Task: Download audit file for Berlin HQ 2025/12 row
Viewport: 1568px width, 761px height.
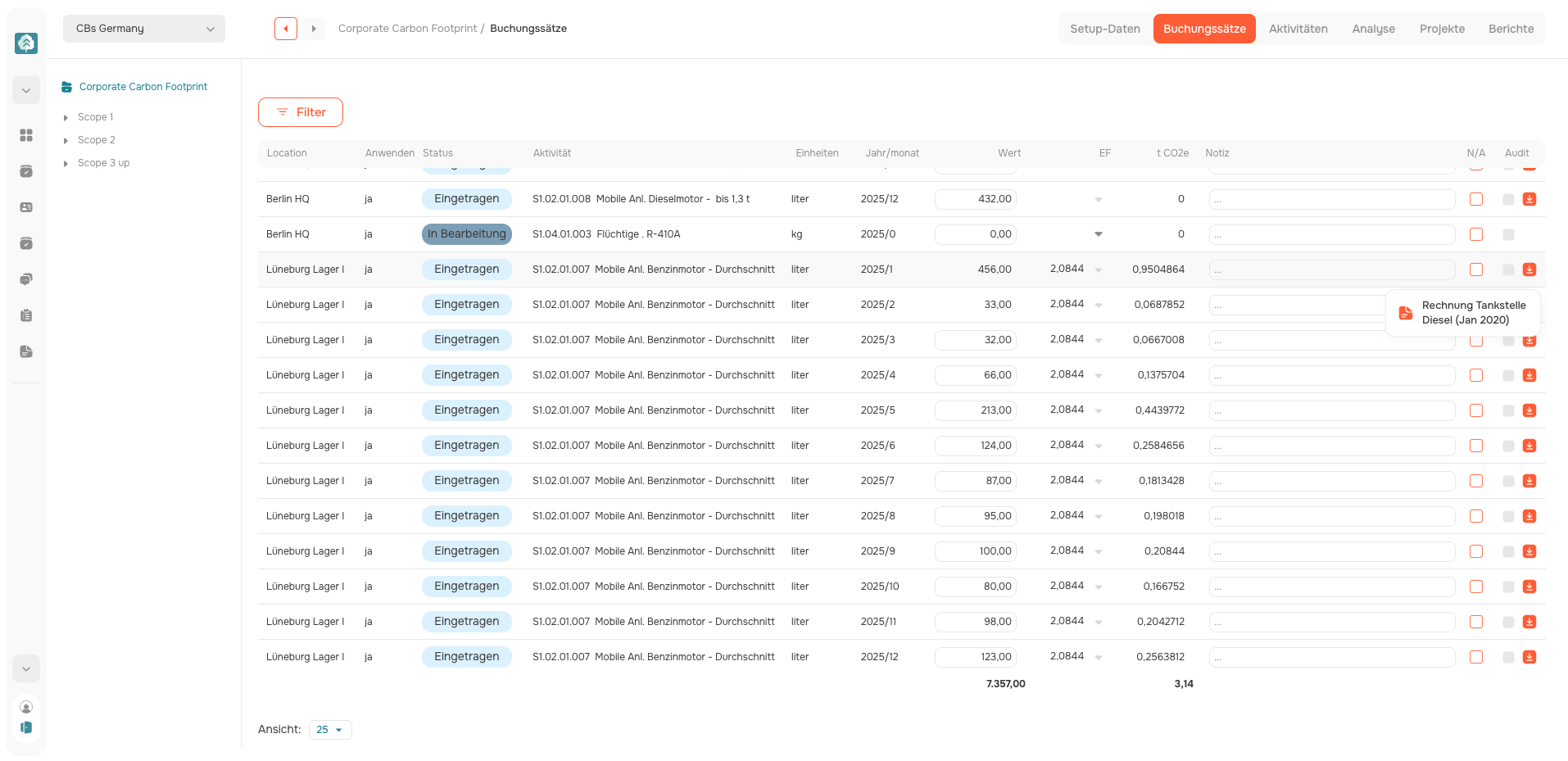Action: [x=1529, y=199]
